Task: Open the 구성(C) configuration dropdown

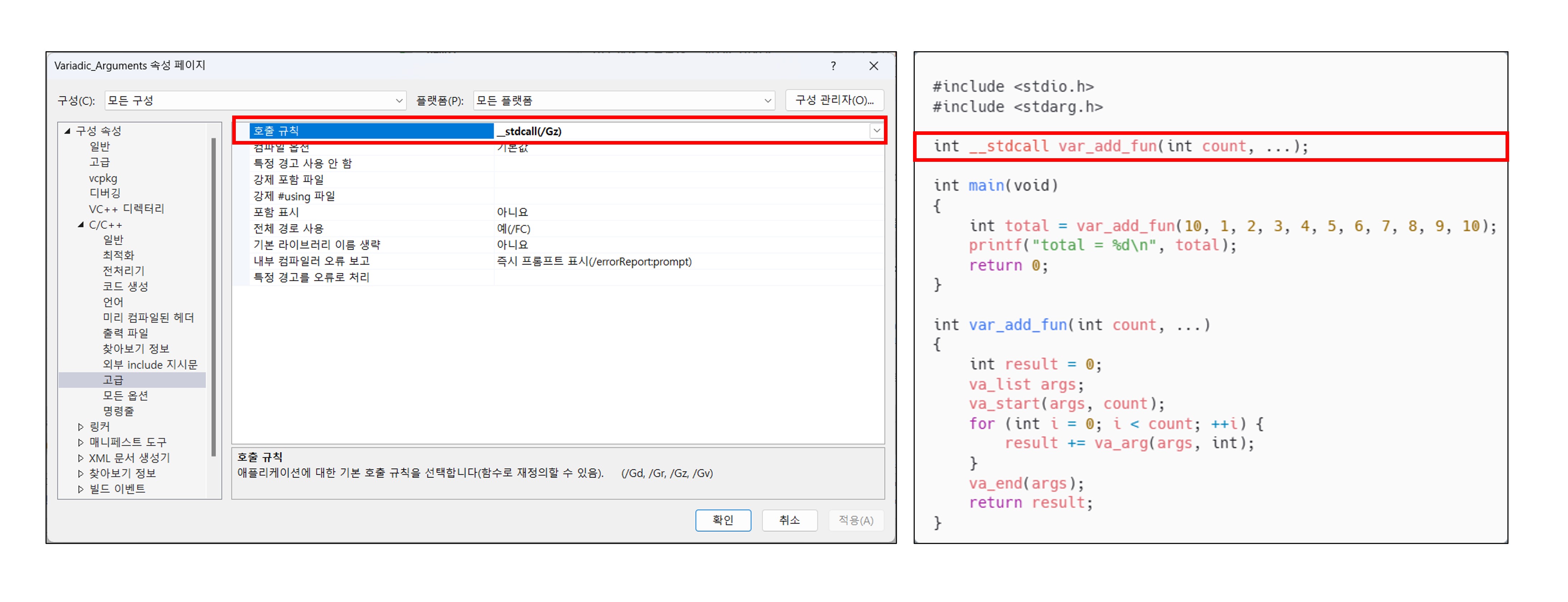Action: pos(399,100)
